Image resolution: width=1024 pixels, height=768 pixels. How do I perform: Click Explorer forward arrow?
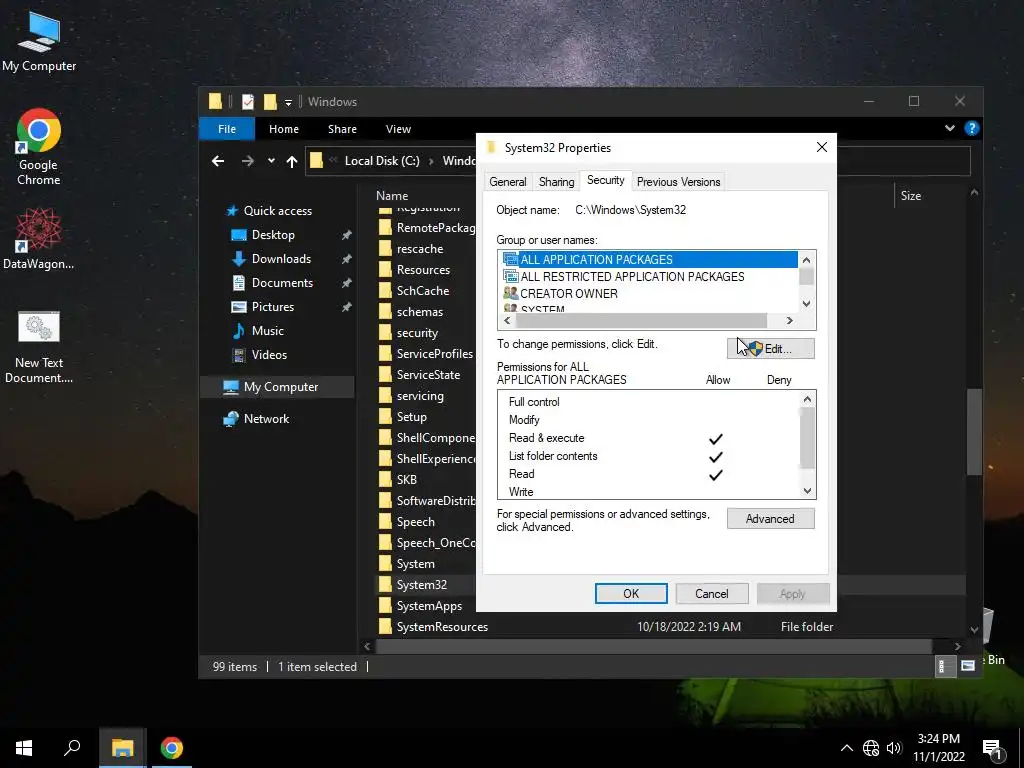coord(248,161)
